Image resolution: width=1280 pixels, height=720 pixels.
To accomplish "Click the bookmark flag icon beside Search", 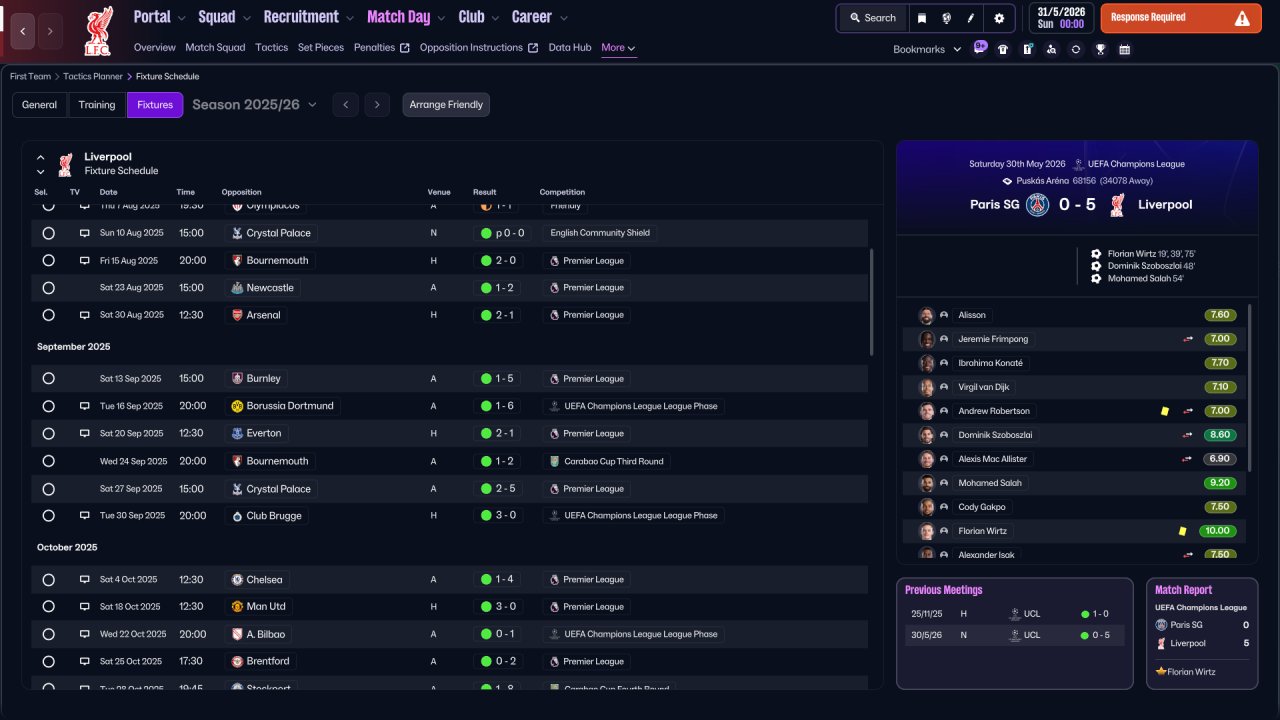I will pyautogui.click(x=921, y=18).
